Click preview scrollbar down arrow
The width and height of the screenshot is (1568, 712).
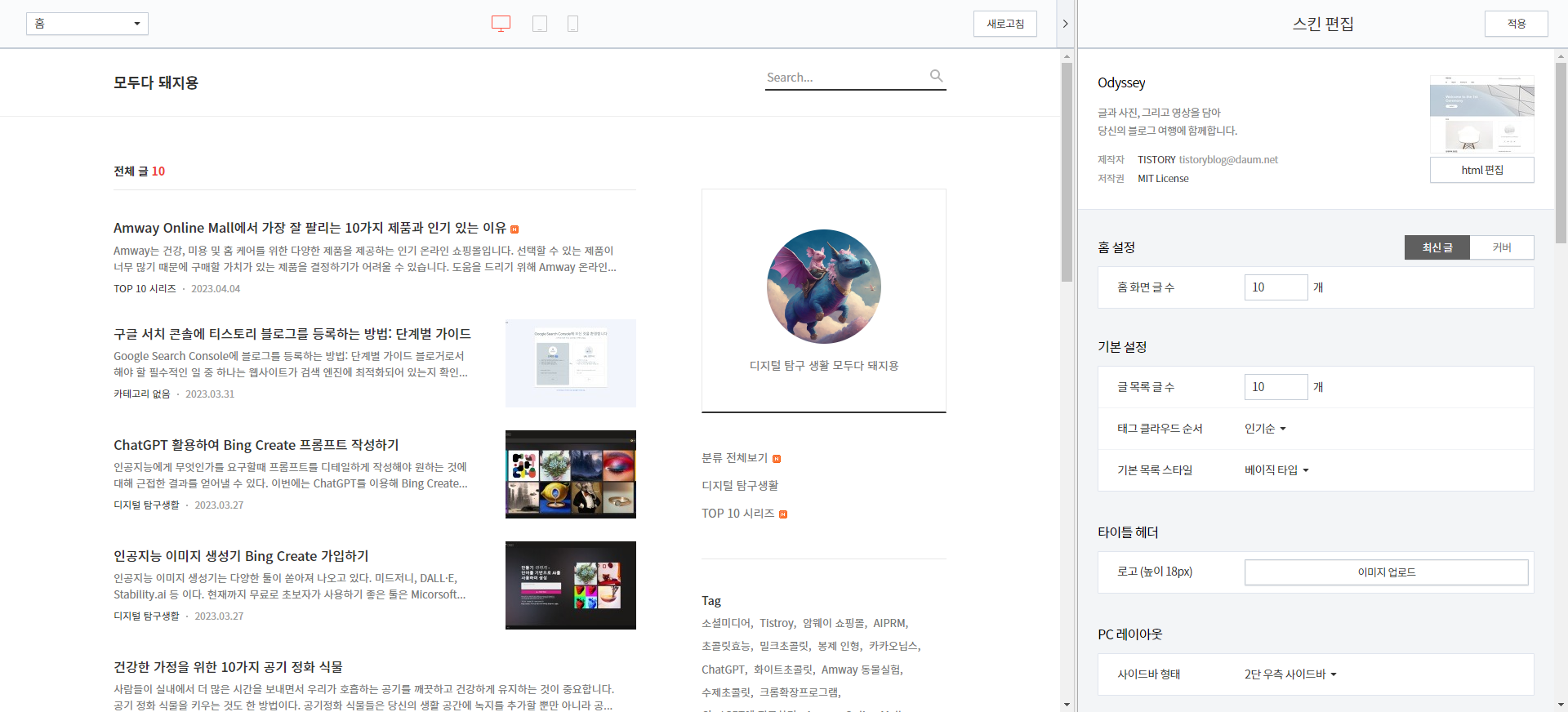(1067, 705)
